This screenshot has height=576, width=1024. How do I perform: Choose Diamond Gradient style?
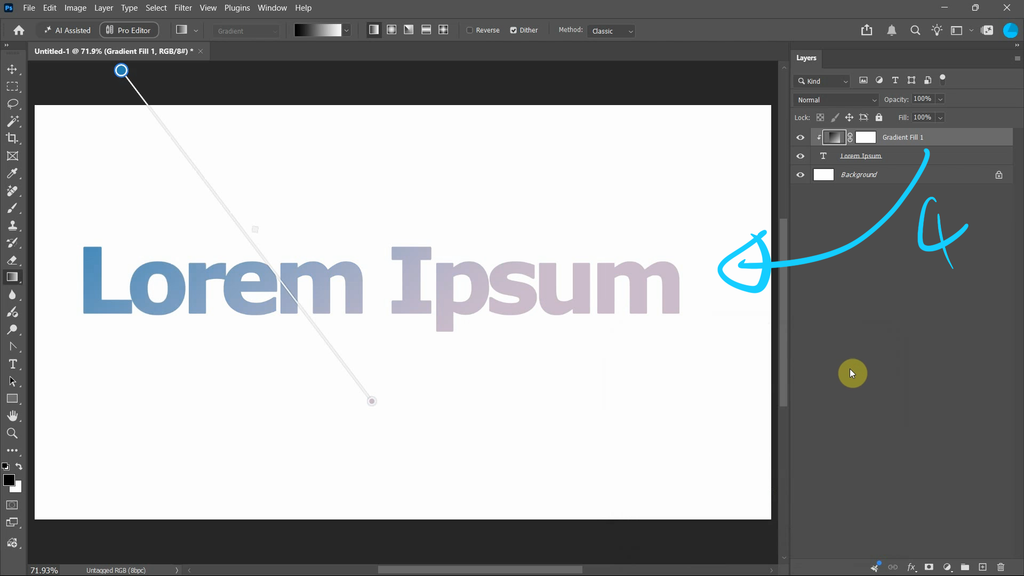click(443, 30)
